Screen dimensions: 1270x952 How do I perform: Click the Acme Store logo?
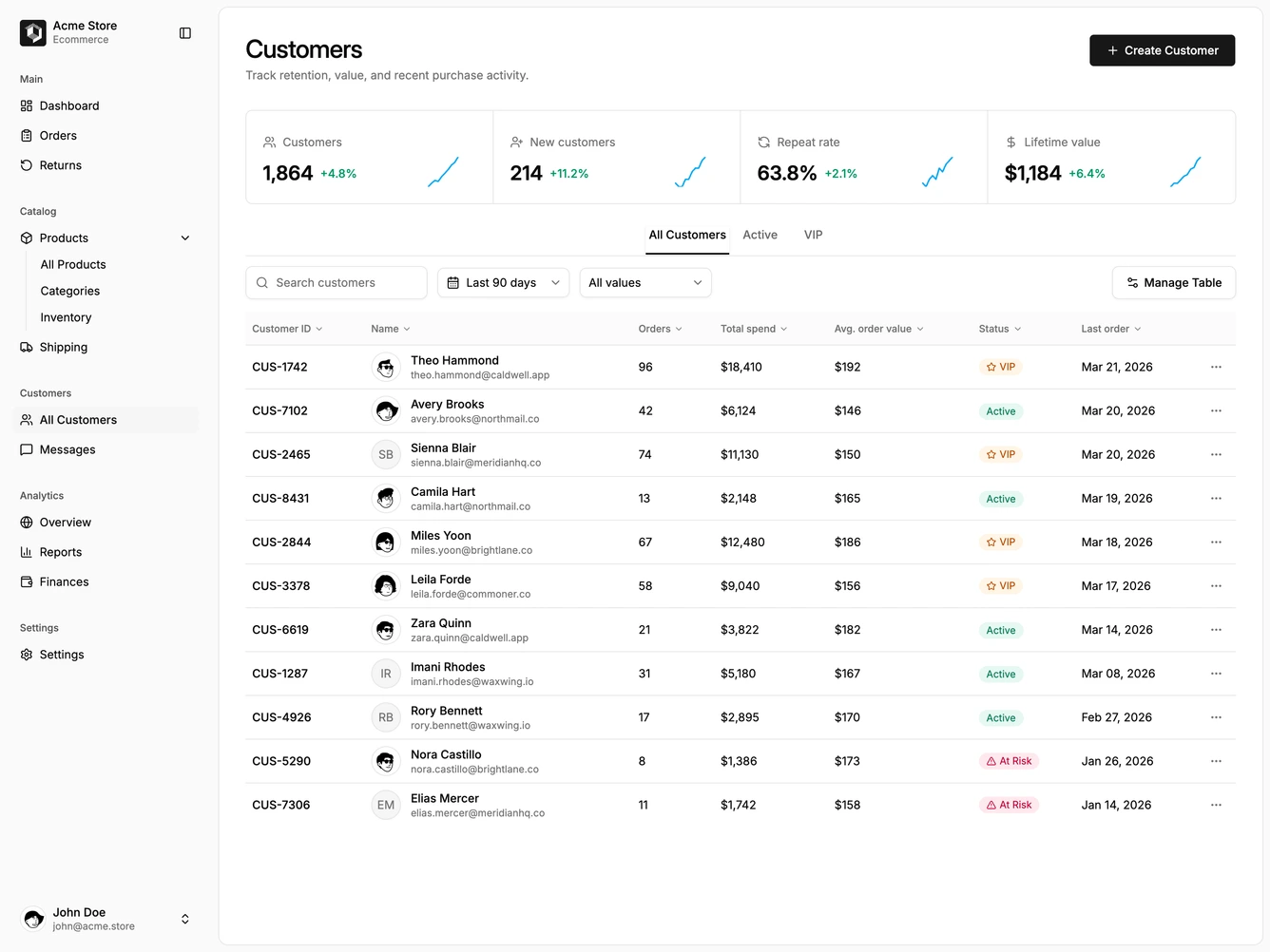click(33, 33)
